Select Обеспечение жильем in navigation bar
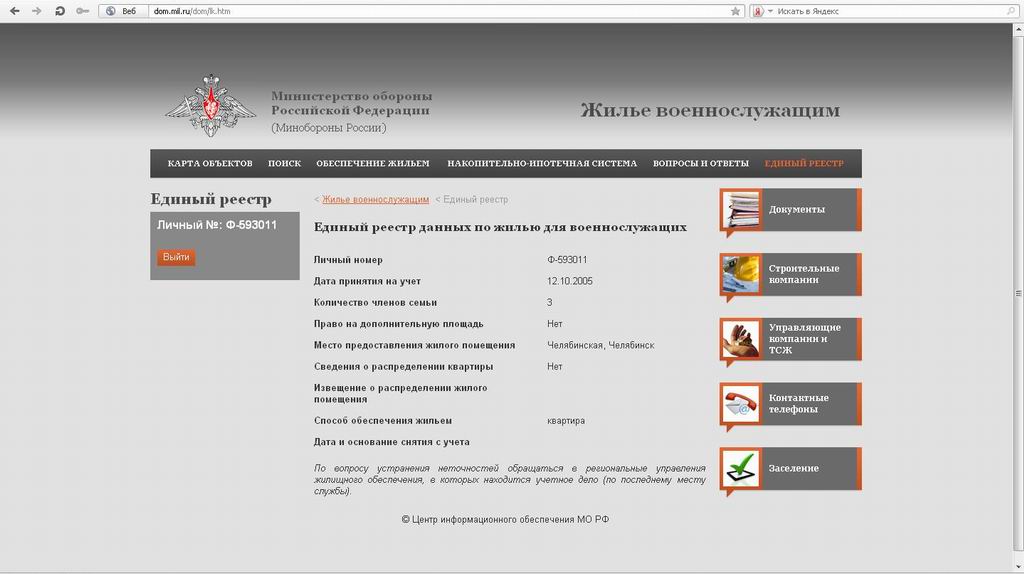This screenshot has height=574, width=1024. [x=372, y=163]
